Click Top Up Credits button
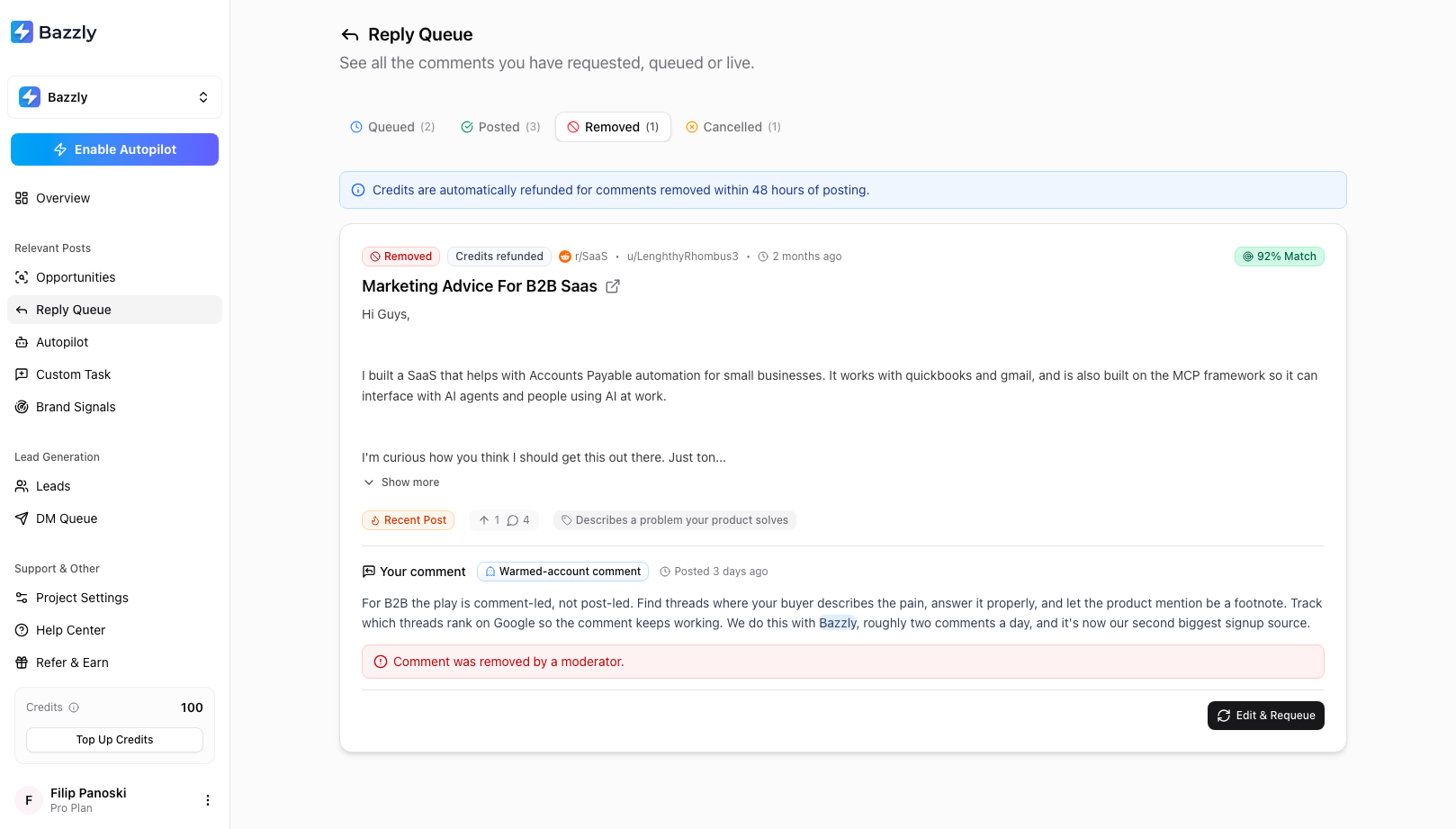Viewport: 1456px width, 829px height. (x=114, y=740)
